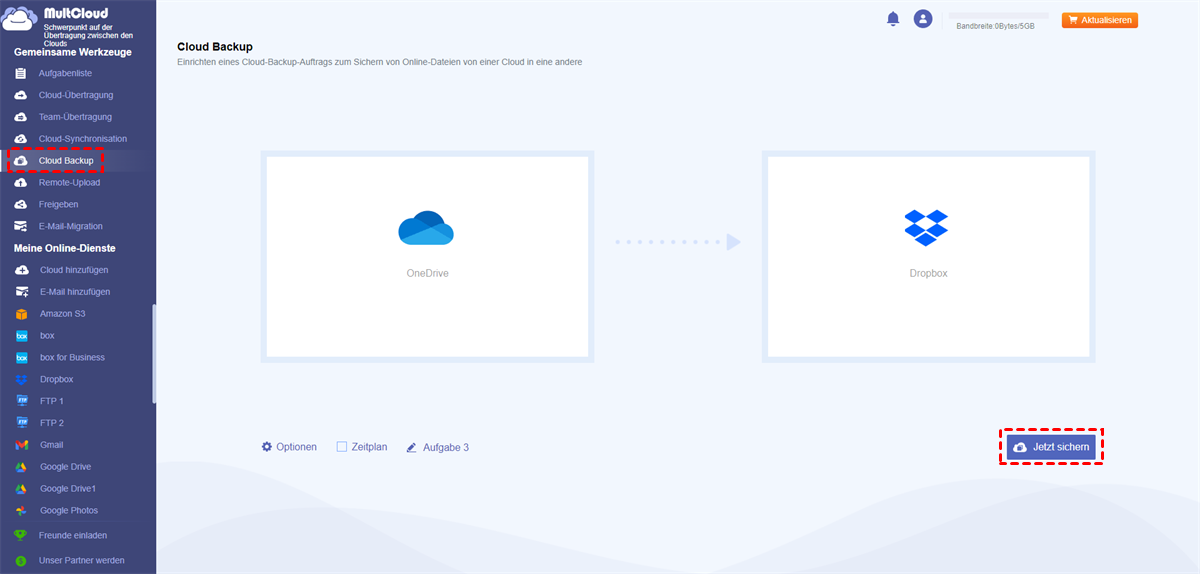
Task: Select the Dropbox destination panel
Action: click(928, 256)
